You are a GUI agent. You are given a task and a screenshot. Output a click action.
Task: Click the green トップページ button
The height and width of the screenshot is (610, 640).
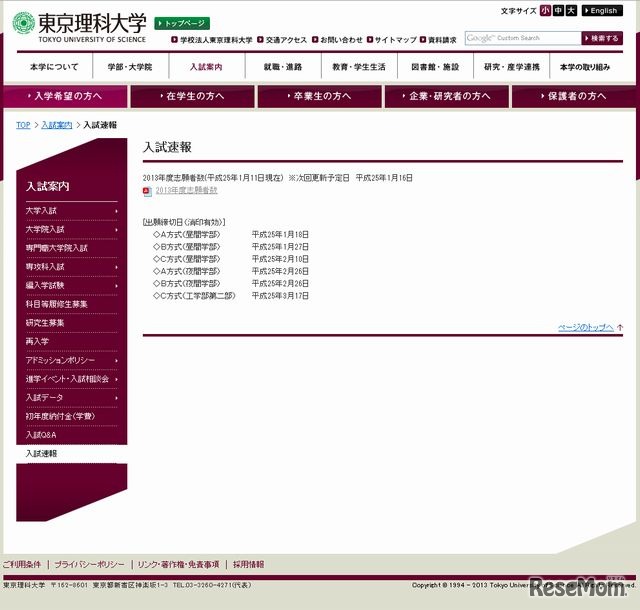182,23
